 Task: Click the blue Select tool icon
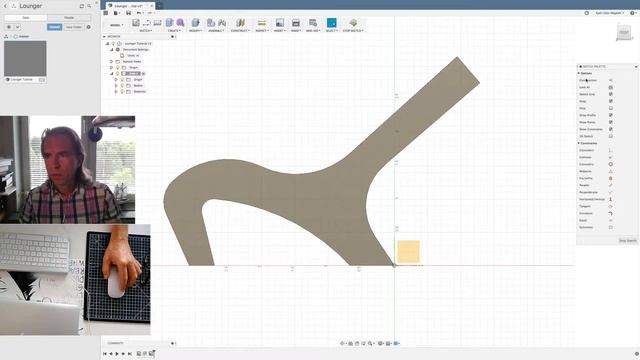(332, 23)
